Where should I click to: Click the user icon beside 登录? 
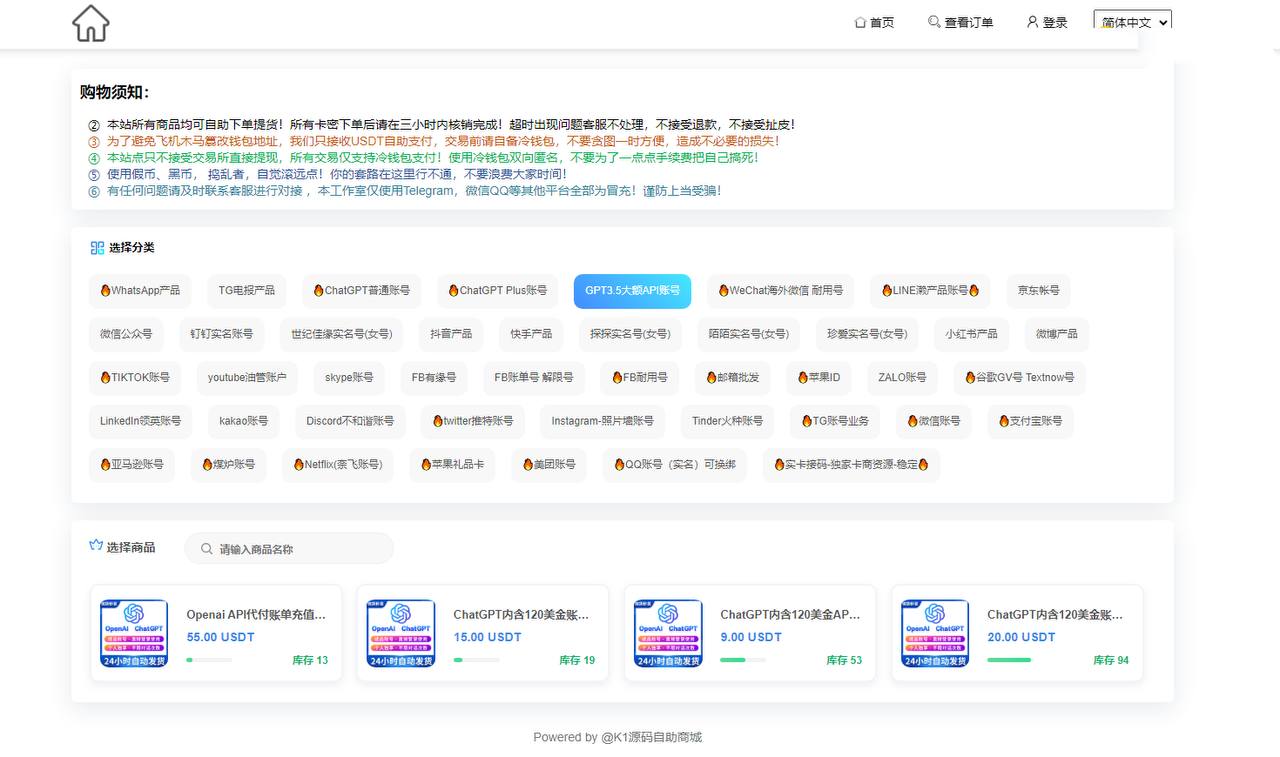[1033, 22]
